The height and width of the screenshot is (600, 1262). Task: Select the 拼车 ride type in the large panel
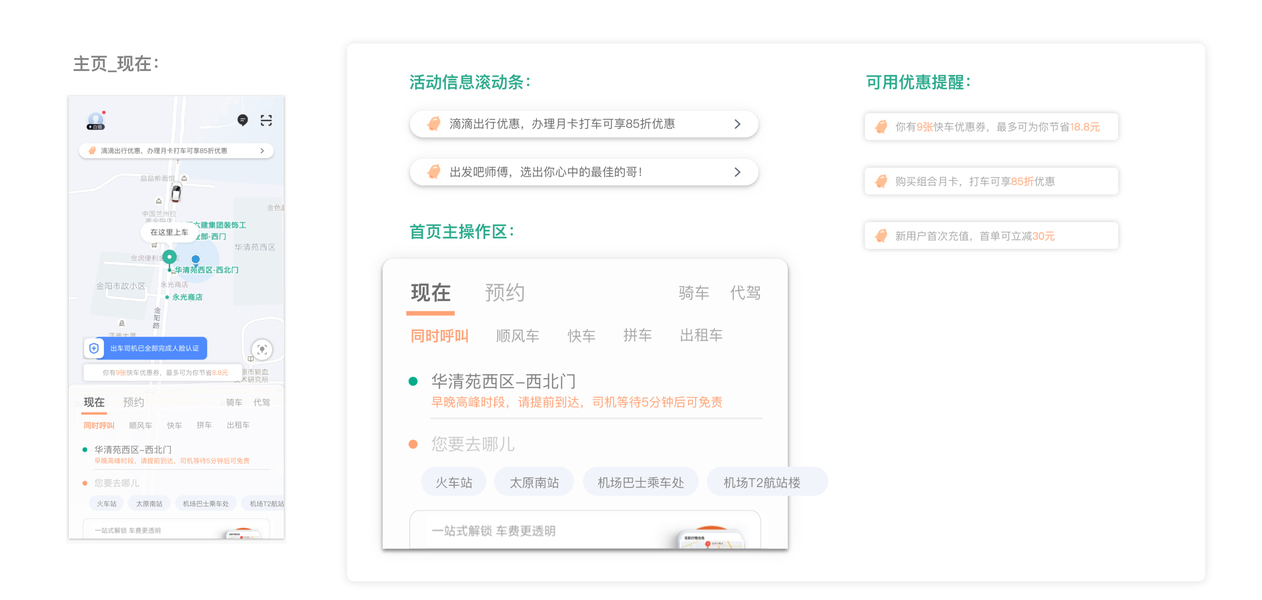(x=637, y=336)
